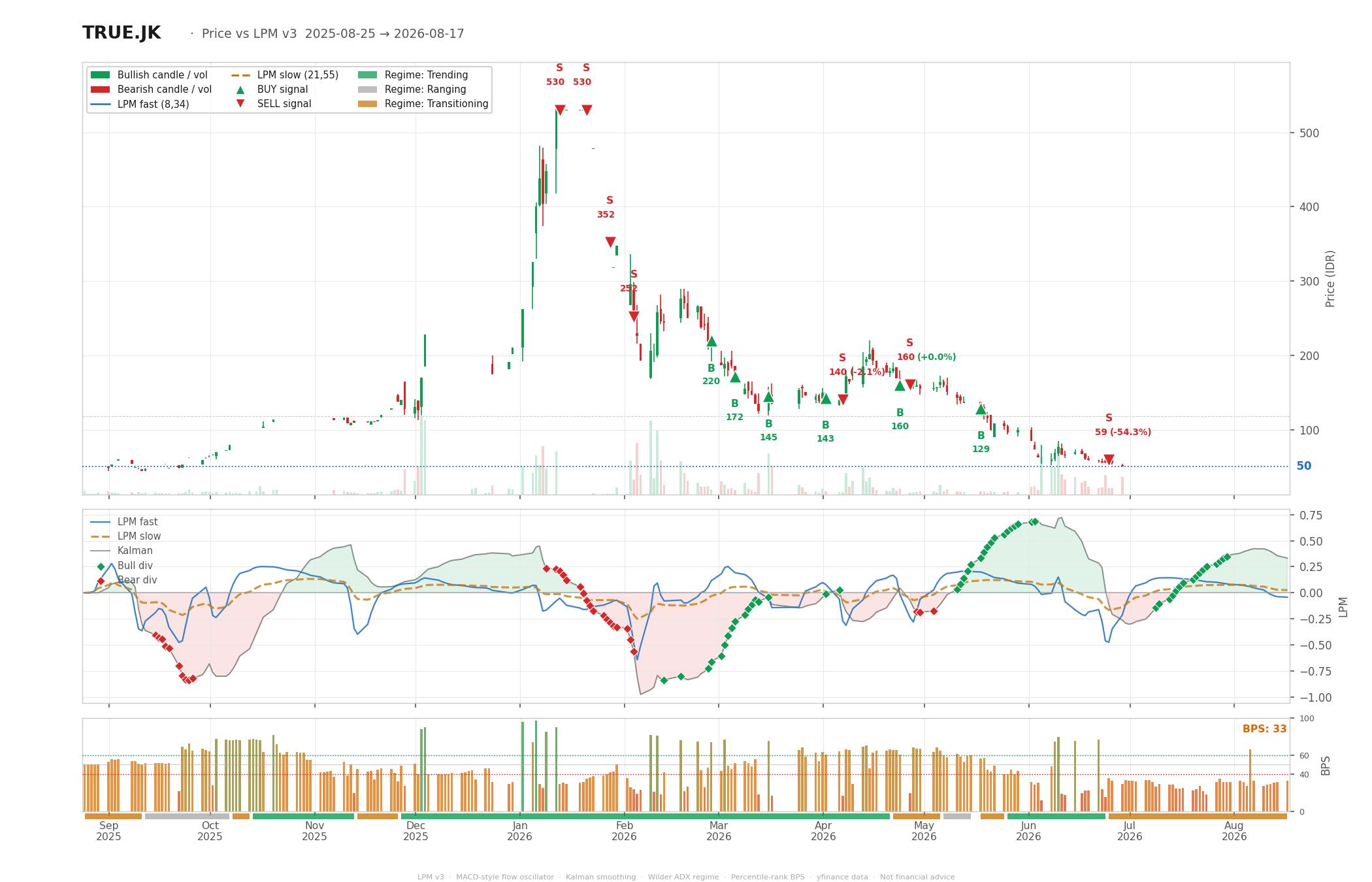
Task: Click the BUY signal triangle in the legend
Action: [240, 90]
